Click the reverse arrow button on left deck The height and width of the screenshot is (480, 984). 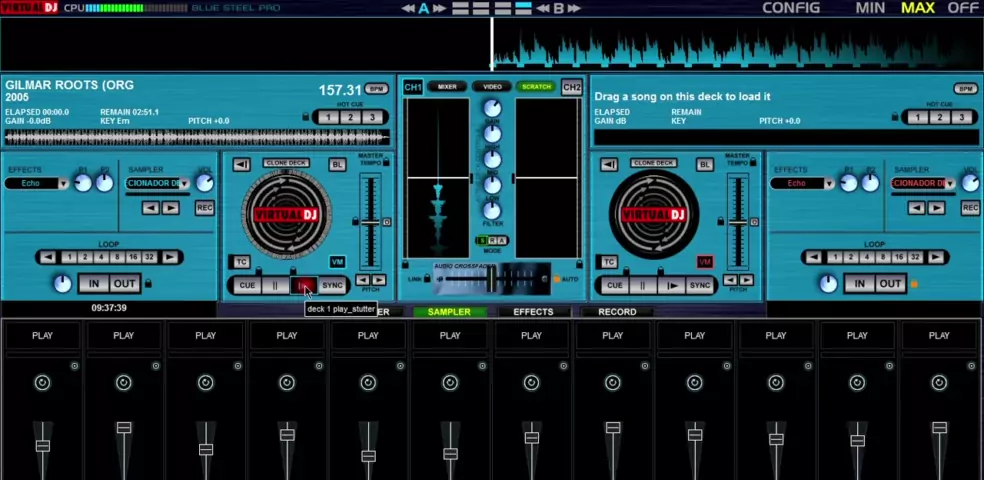(x=241, y=165)
